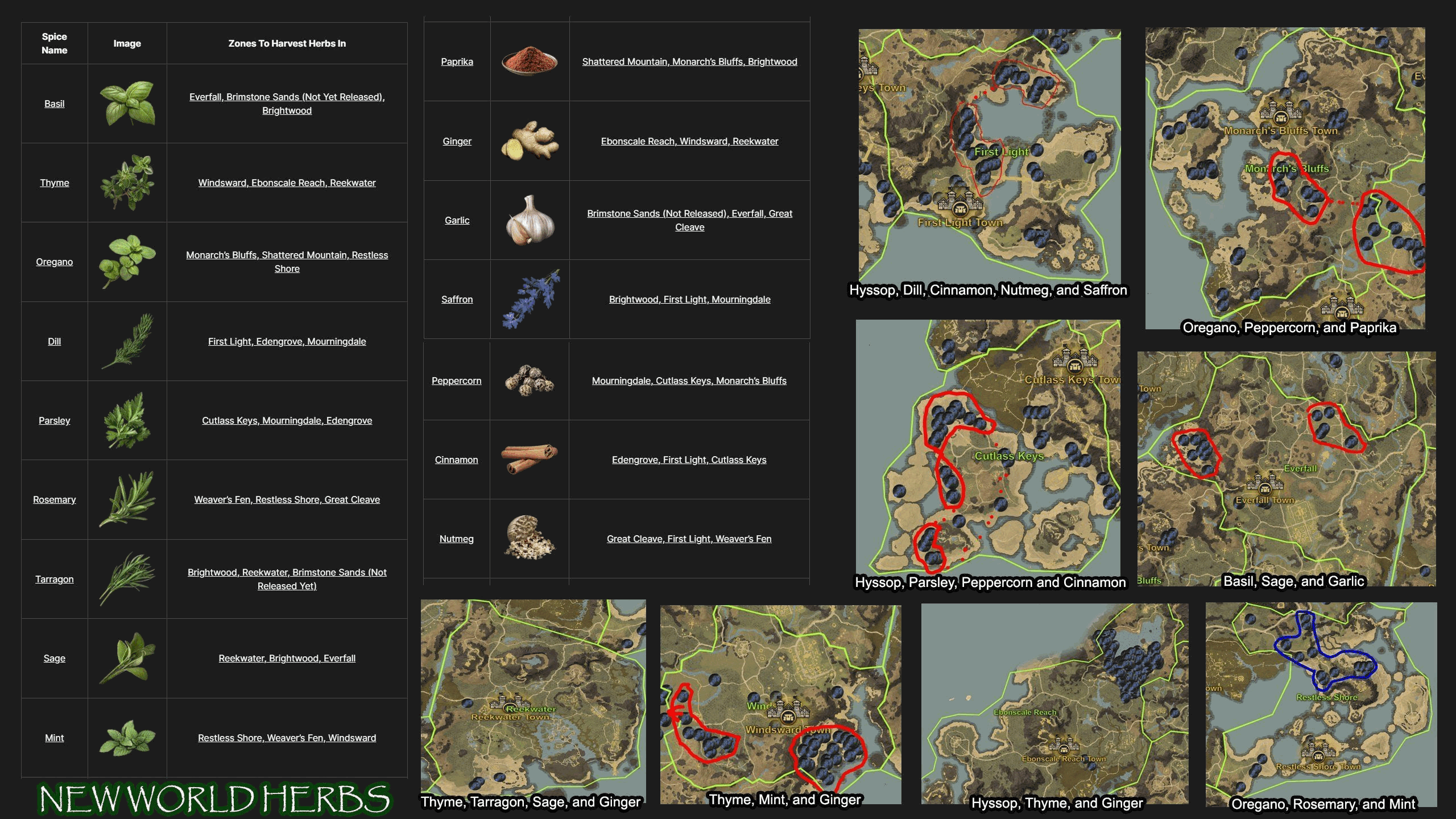Screen dimensions: 1456x819
Task: Click the "Zones To Harvest Herbs In" column header
Action: pyautogui.click(x=287, y=43)
